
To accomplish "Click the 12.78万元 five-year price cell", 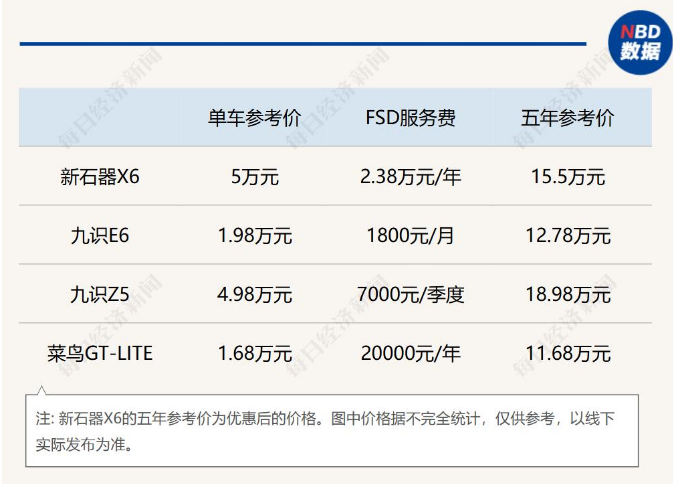I will click(568, 236).
